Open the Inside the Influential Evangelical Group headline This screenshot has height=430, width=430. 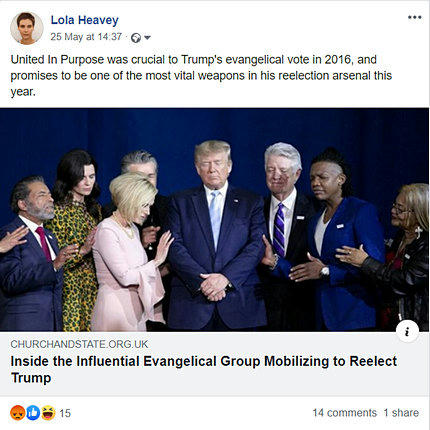pos(204,370)
